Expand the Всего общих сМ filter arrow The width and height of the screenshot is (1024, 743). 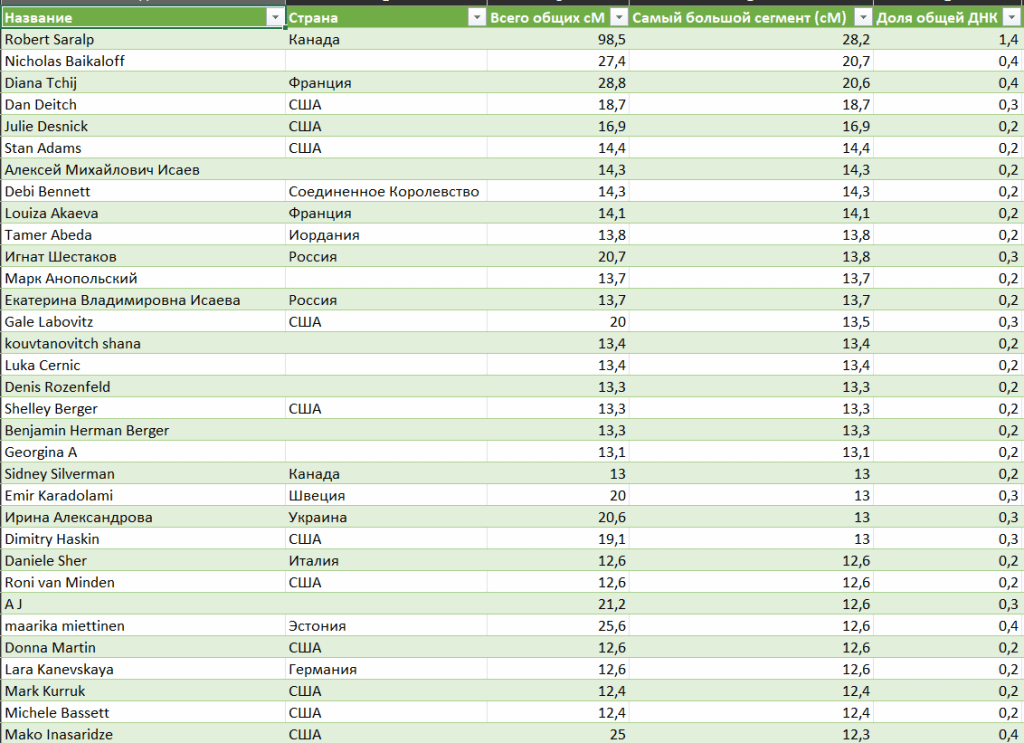pos(618,18)
